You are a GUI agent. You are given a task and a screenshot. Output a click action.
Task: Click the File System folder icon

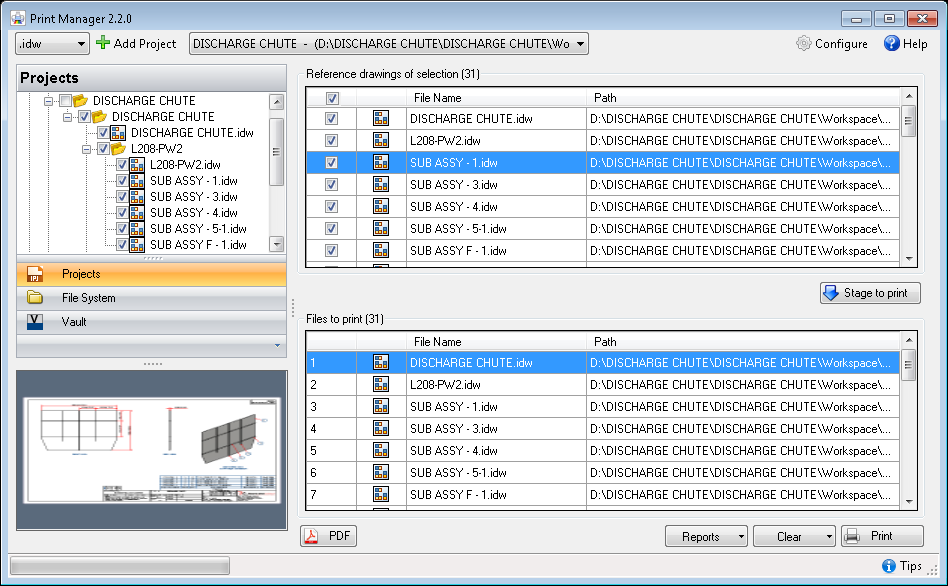pyautogui.click(x=35, y=298)
